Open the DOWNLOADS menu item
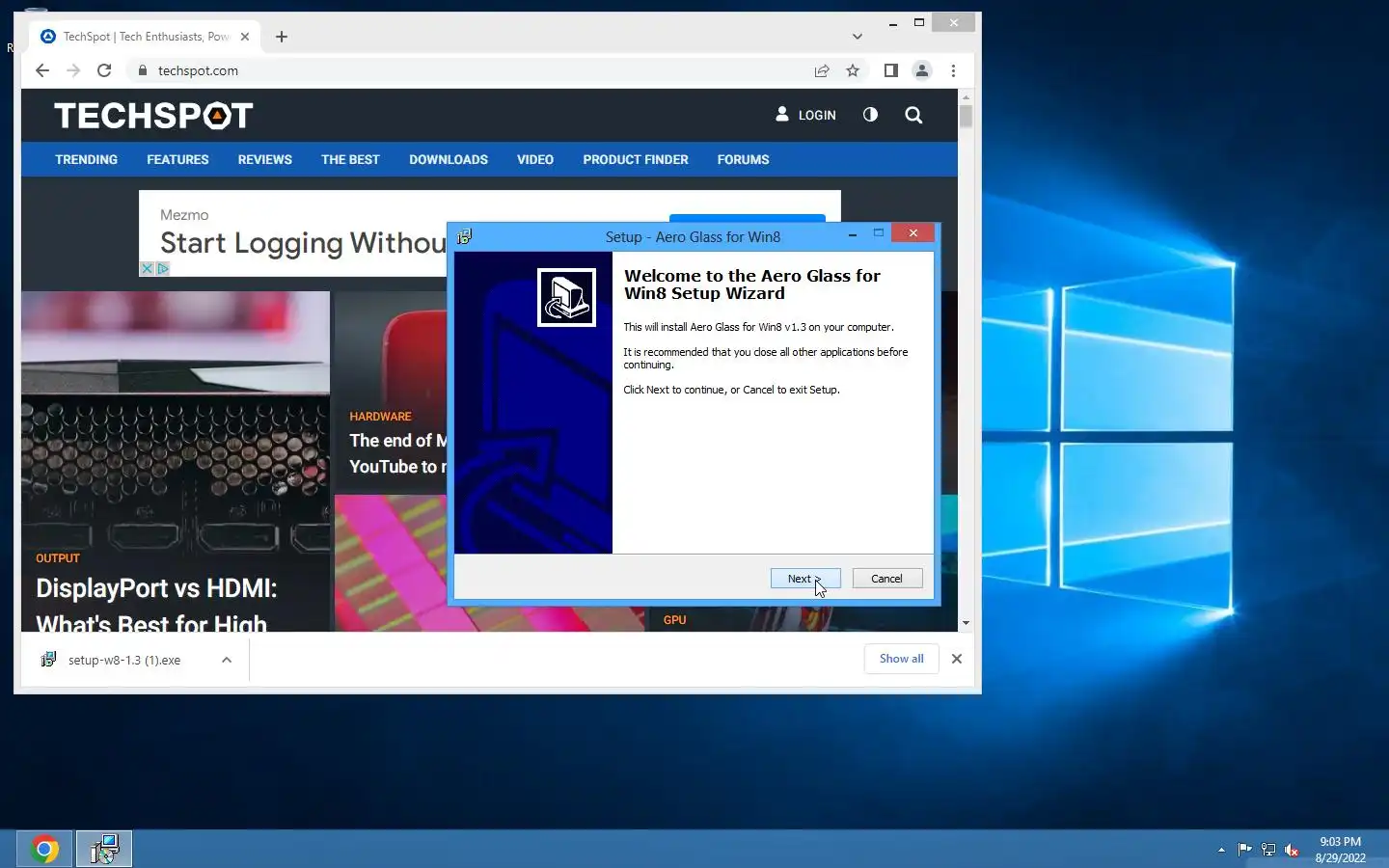Screen dimensions: 1389x868 449,160
